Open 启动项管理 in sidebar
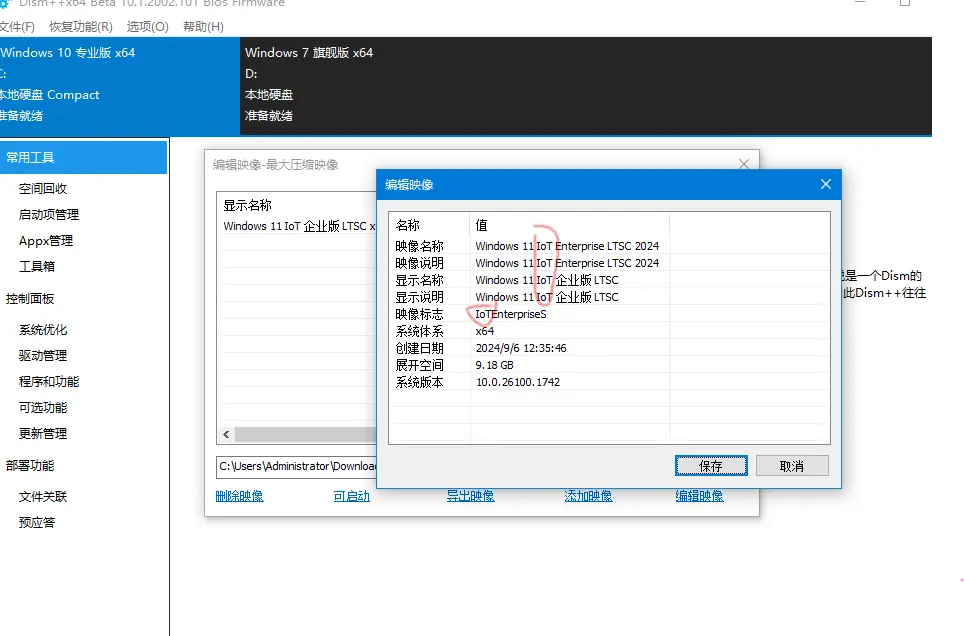965x636 pixels. pyautogui.click(x=49, y=214)
